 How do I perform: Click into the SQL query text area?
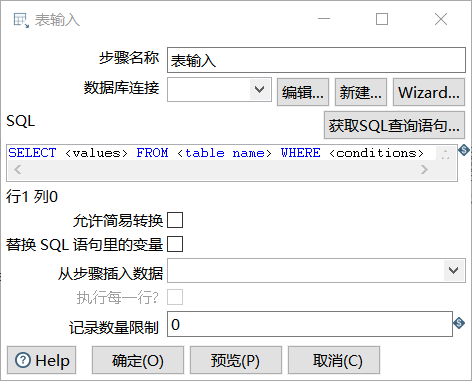click(221, 153)
